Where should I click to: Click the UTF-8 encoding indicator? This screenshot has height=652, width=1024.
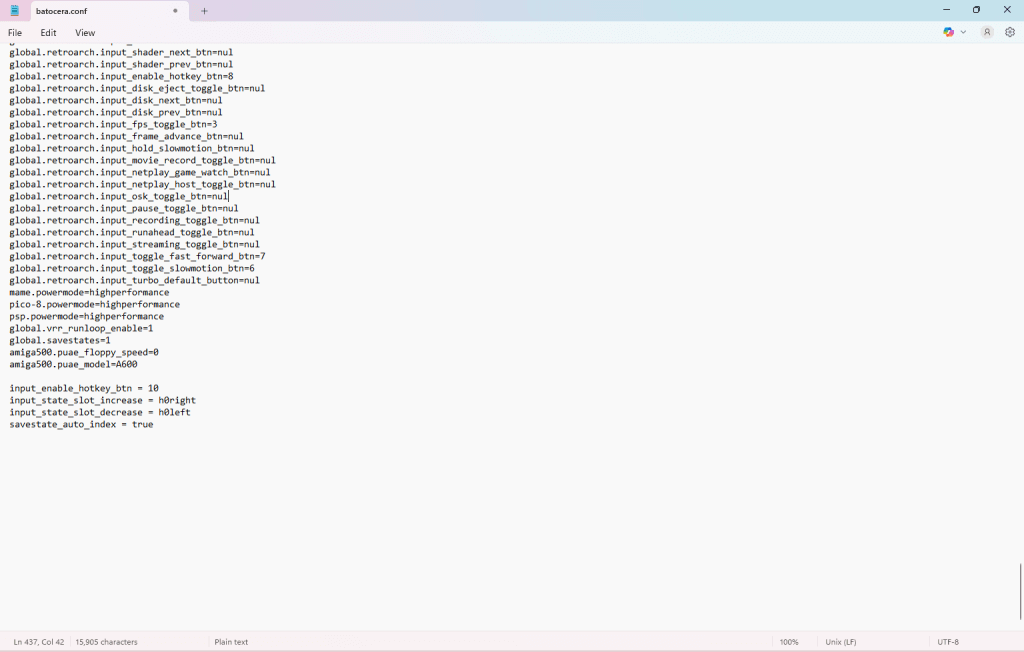coord(950,641)
